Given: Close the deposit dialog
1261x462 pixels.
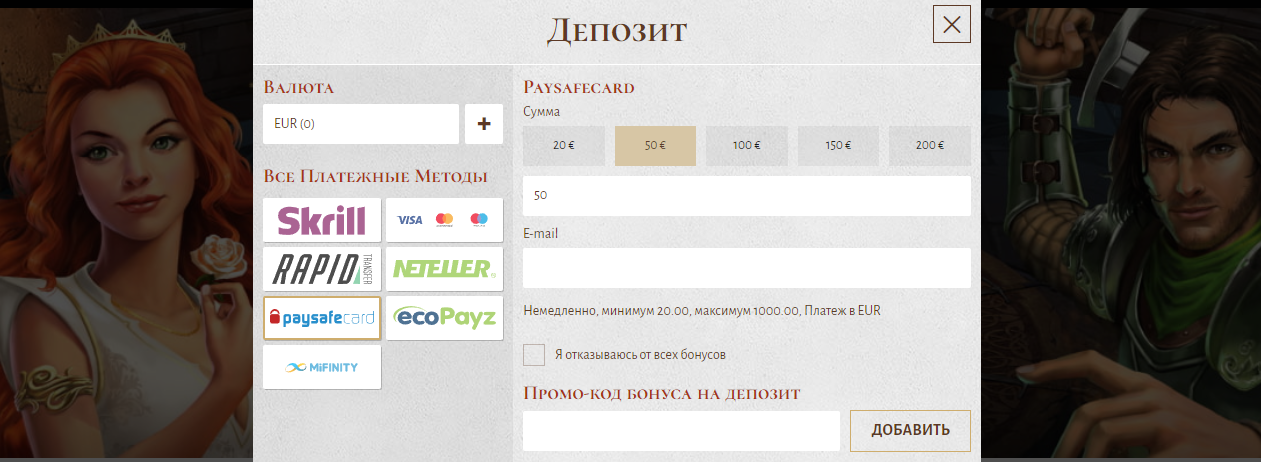Looking at the screenshot, I should coord(952,24).
